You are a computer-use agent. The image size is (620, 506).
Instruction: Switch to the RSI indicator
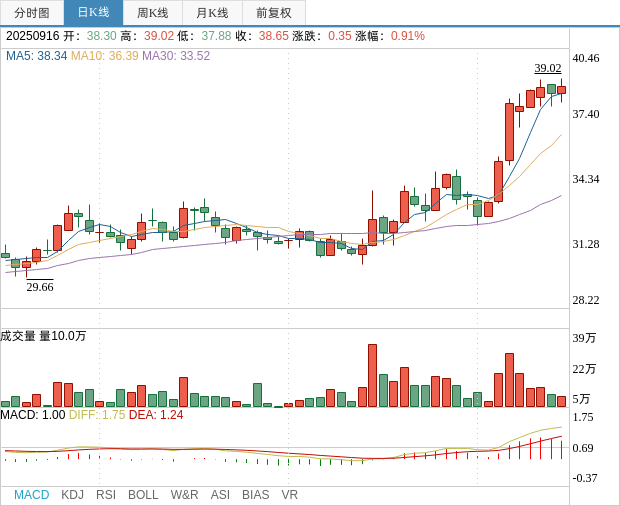106,495
